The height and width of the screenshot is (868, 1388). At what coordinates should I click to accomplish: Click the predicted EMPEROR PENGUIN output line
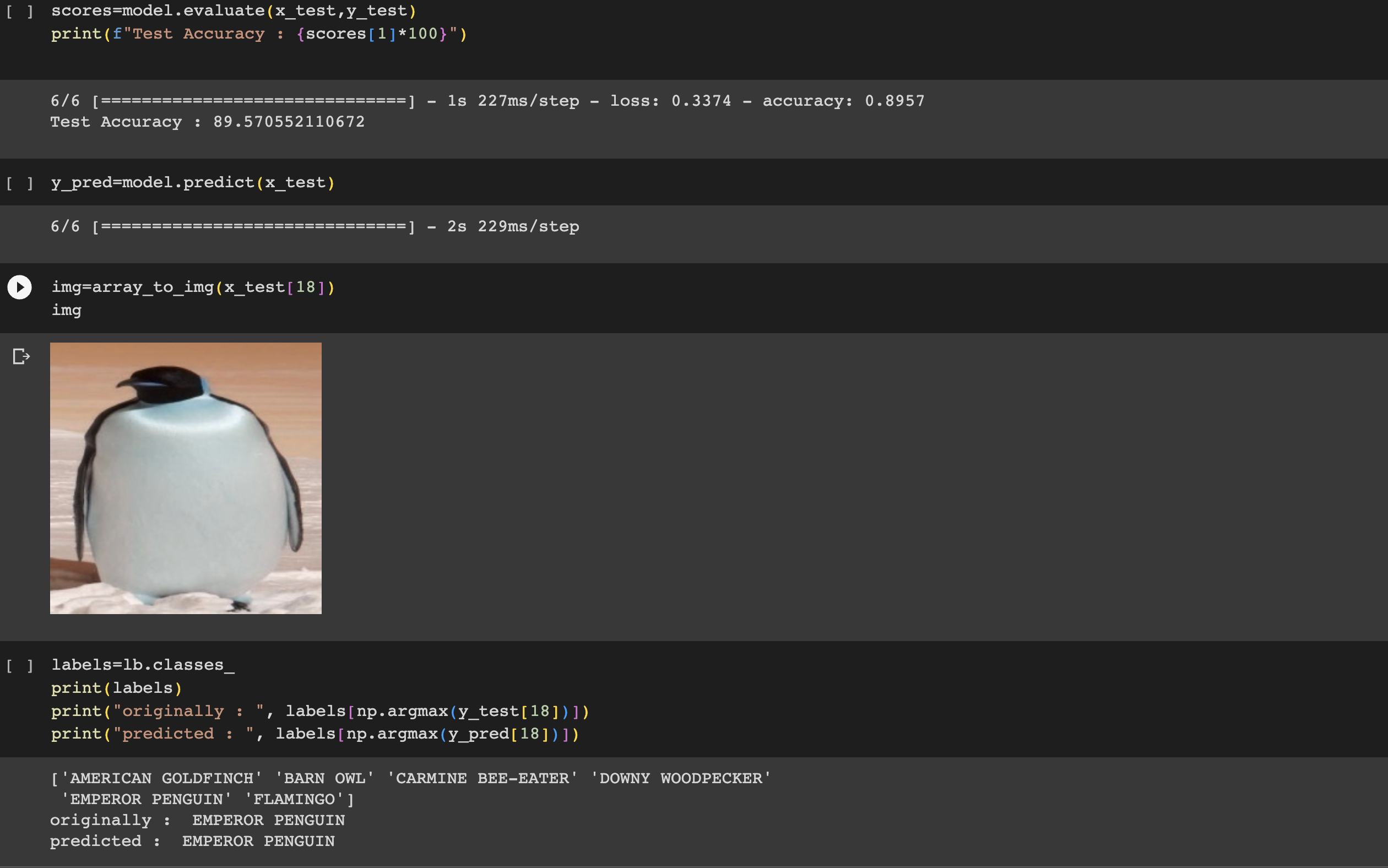192,841
